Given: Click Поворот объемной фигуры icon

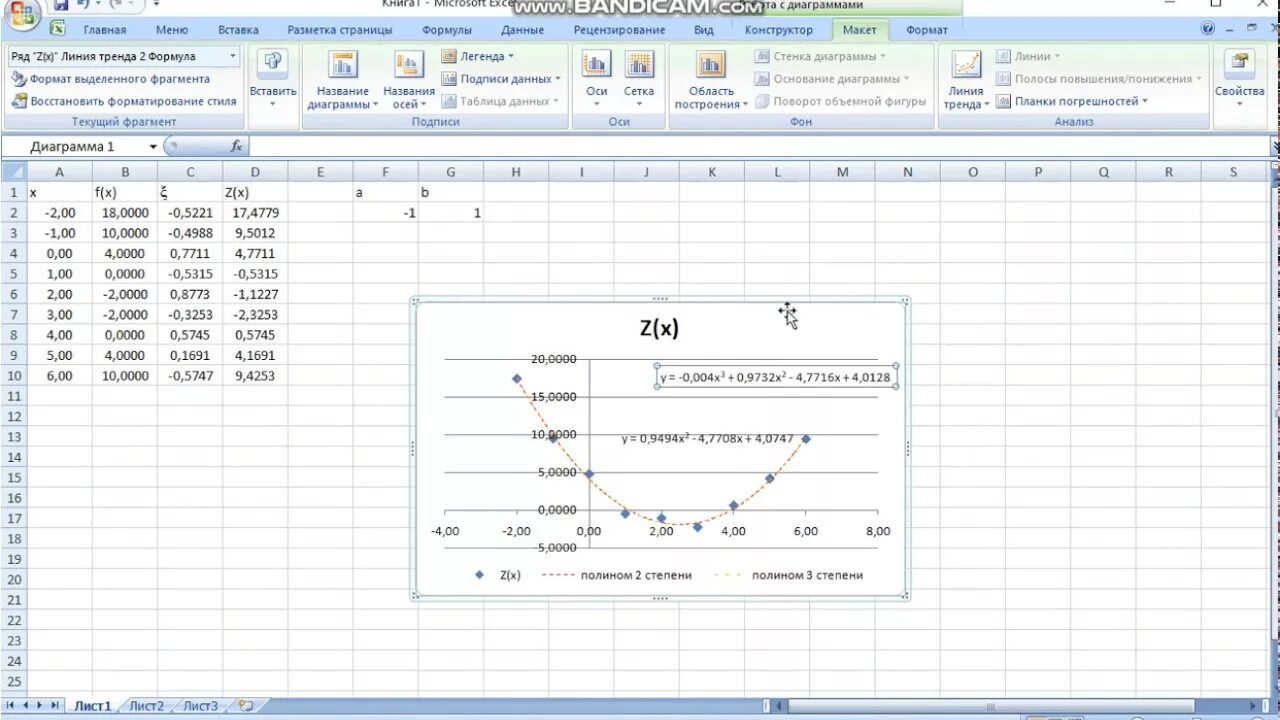Looking at the screenshot, I should point(763,101).
